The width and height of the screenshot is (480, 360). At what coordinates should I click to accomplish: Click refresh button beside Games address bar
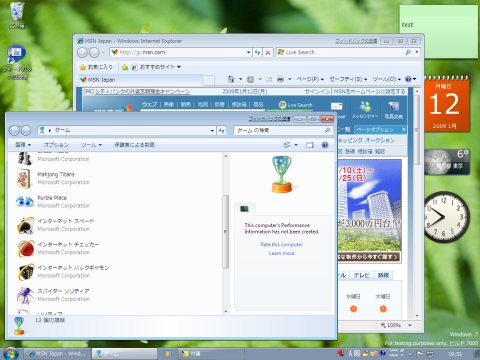pos(222,130)
